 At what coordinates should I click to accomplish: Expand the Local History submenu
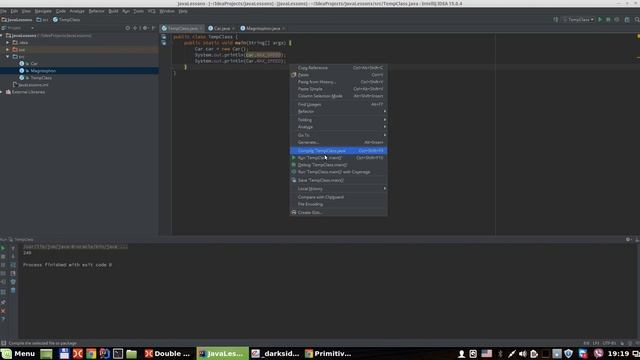coord(338,189)
